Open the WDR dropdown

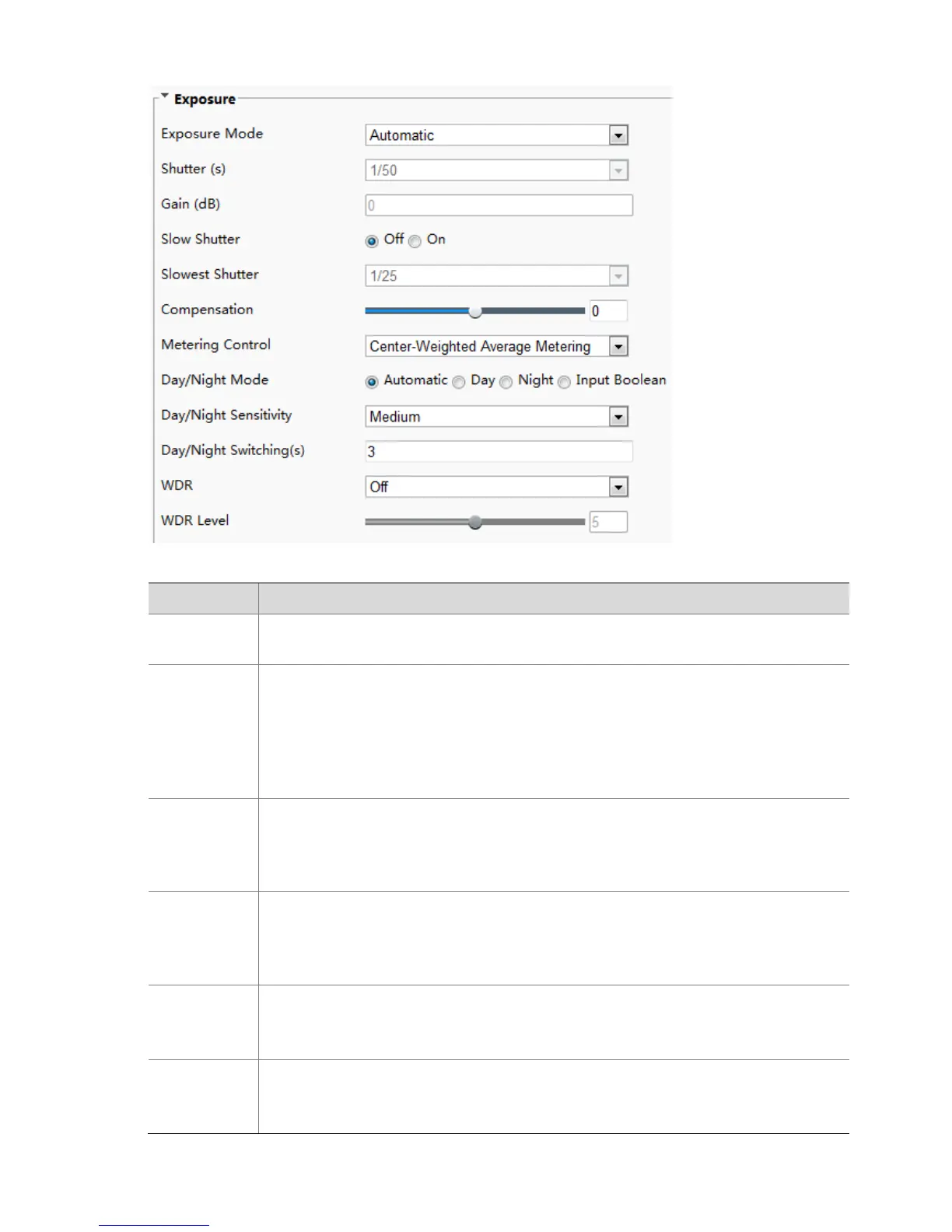(496, 487)
